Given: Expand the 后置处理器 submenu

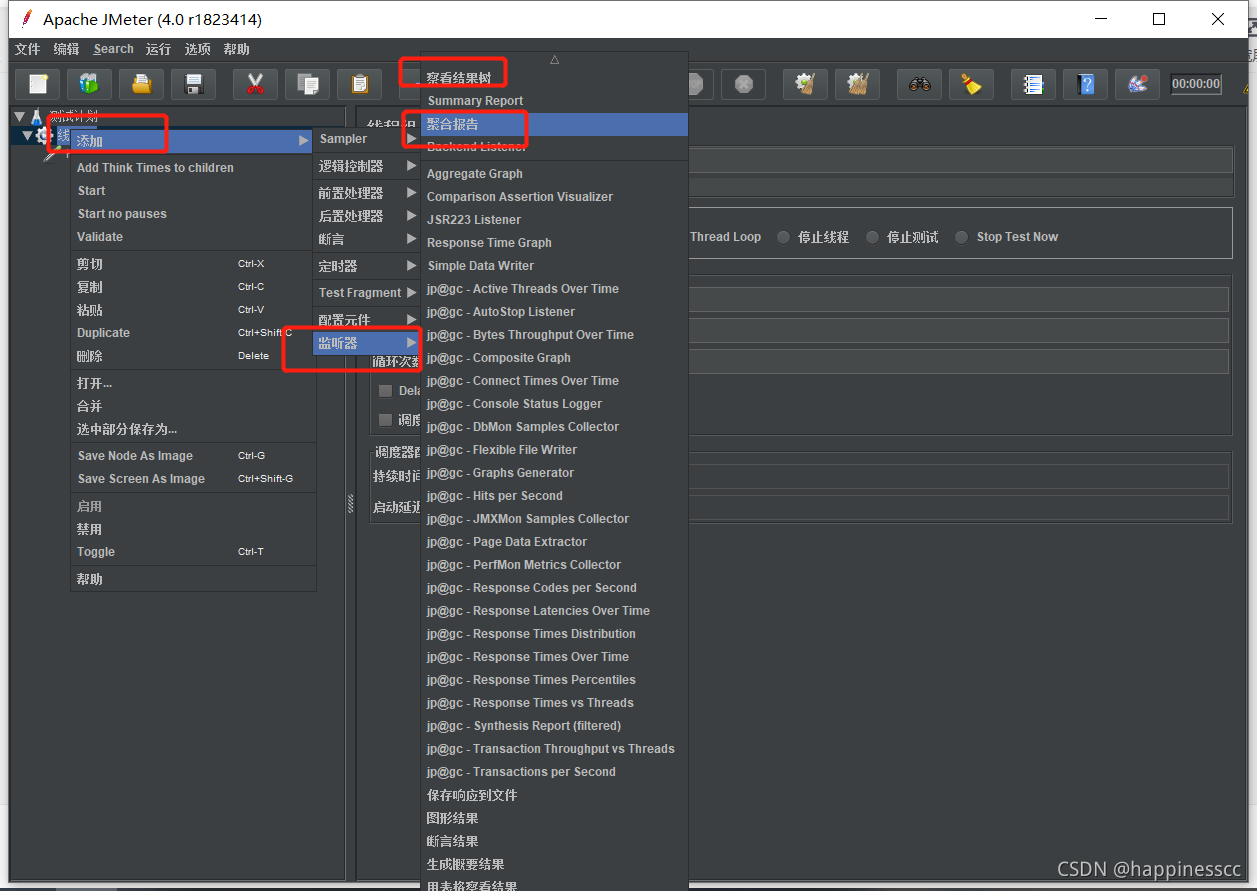Looking at the screenshot, I should 367,216.
